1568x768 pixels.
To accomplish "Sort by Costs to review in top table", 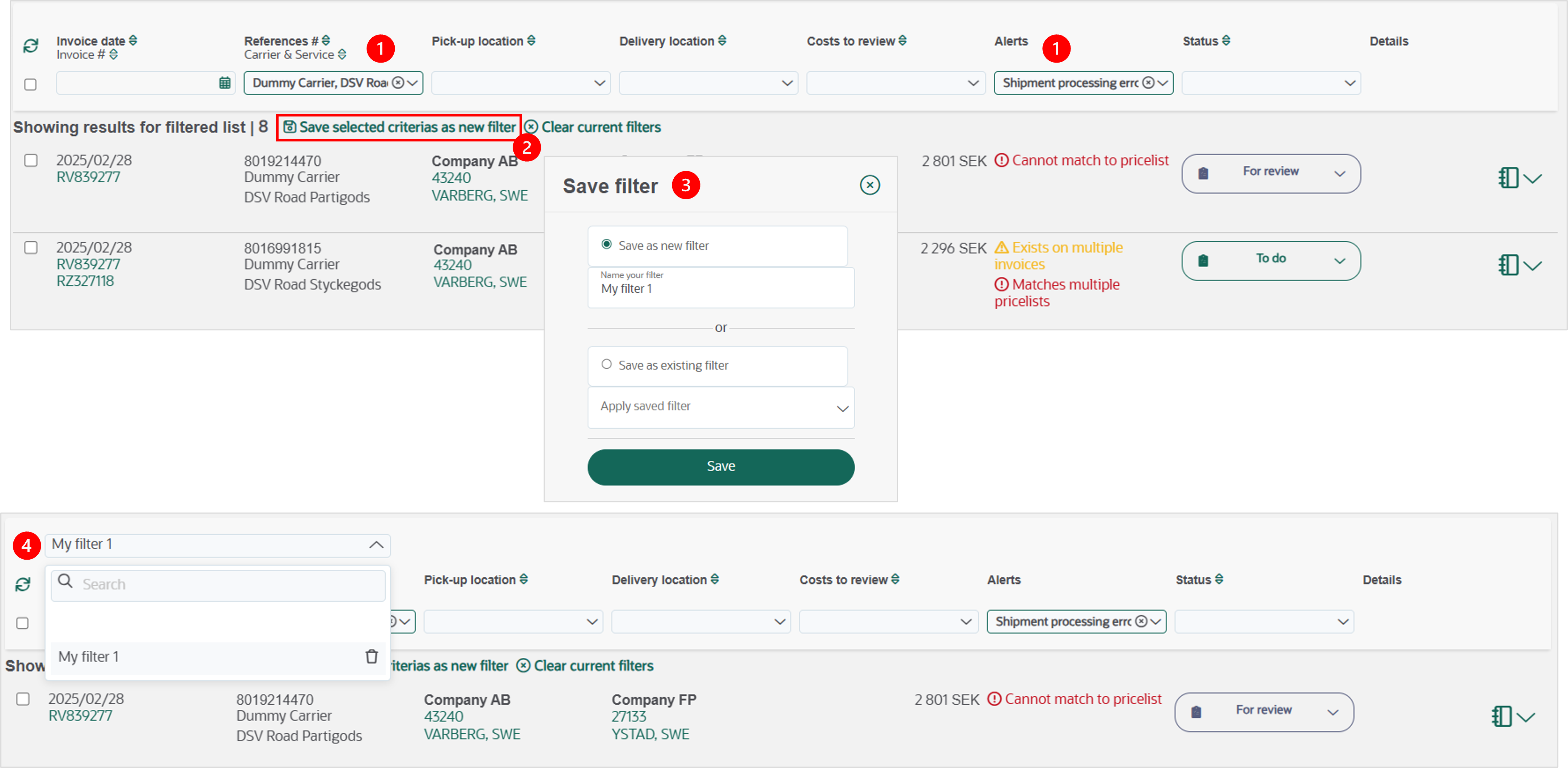I will (902, 41).
